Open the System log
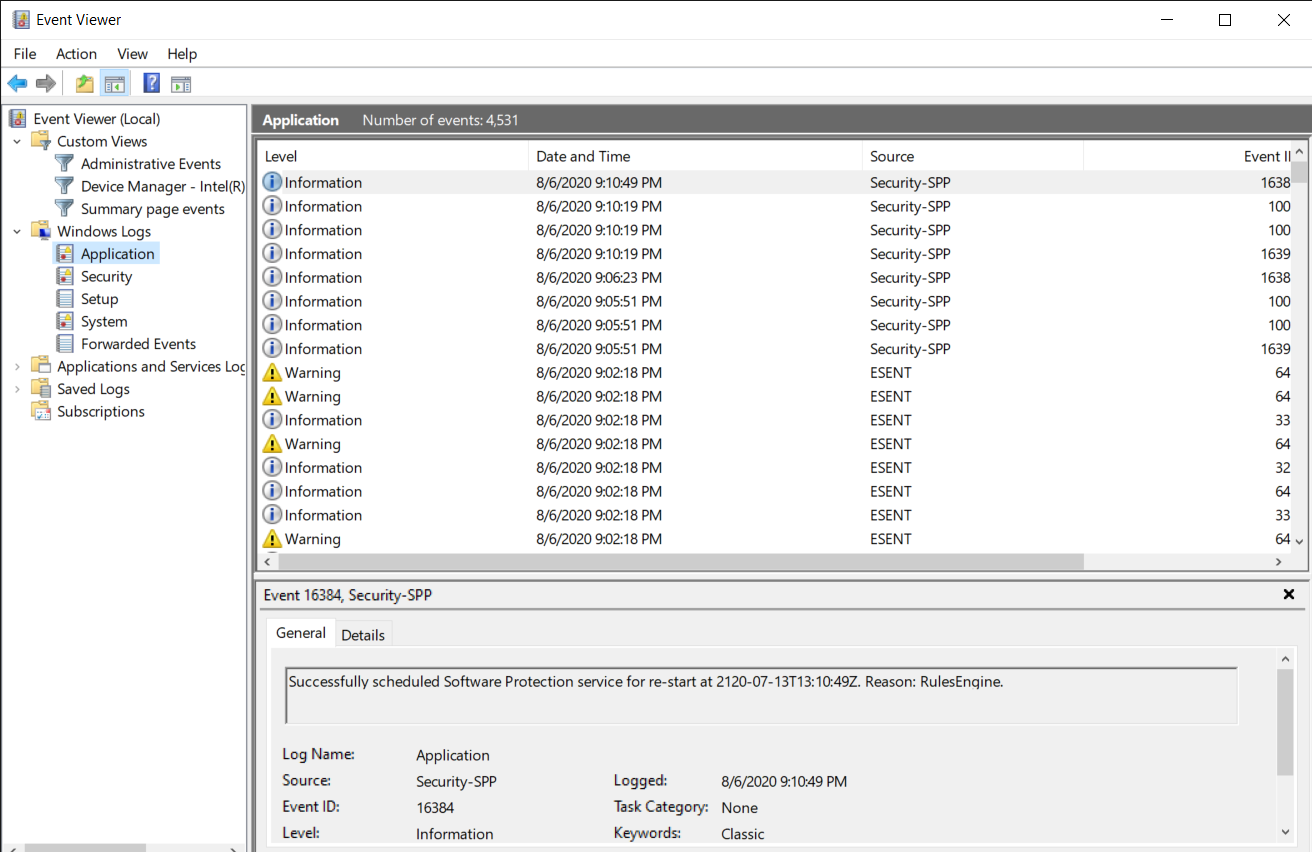 point(104,322)
